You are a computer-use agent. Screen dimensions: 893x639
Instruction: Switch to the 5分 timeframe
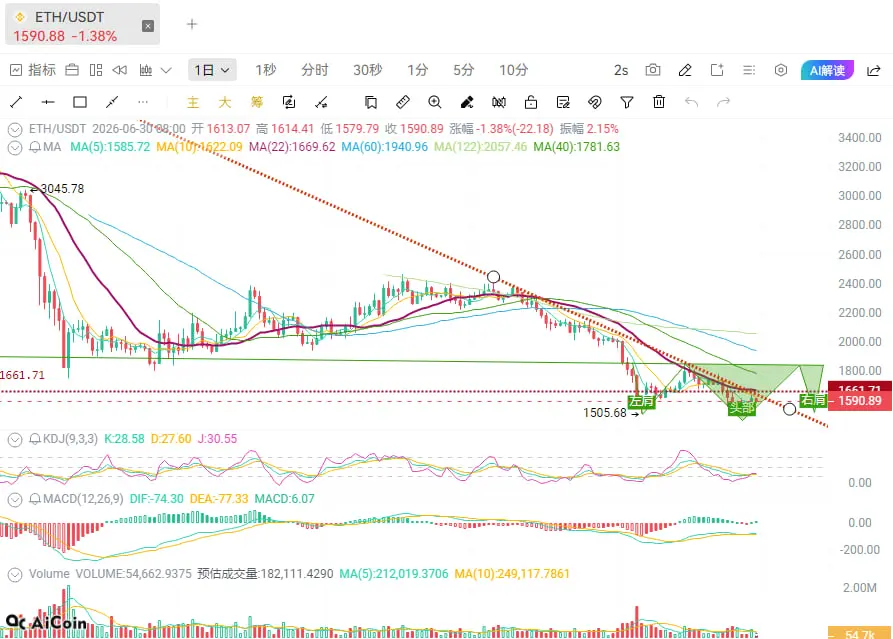463,70
